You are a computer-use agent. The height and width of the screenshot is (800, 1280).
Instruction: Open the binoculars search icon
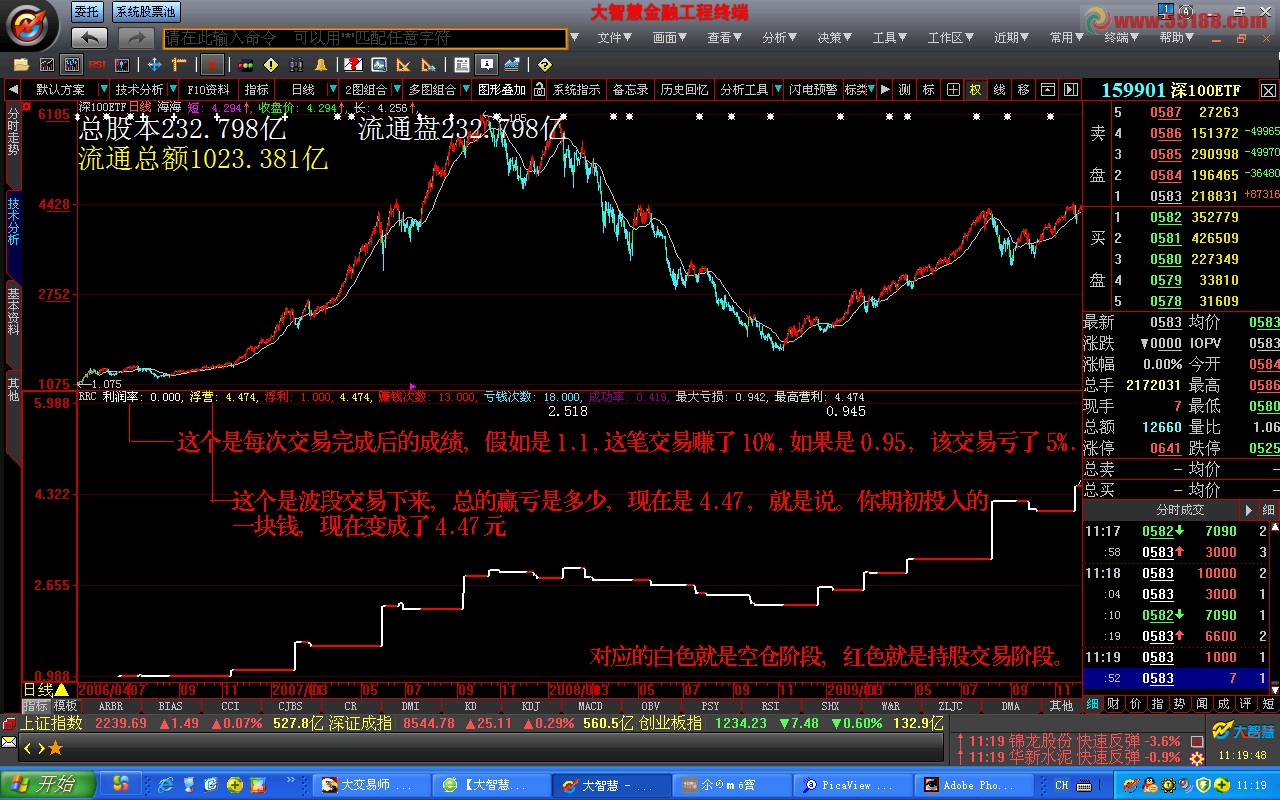pos(296,65)
